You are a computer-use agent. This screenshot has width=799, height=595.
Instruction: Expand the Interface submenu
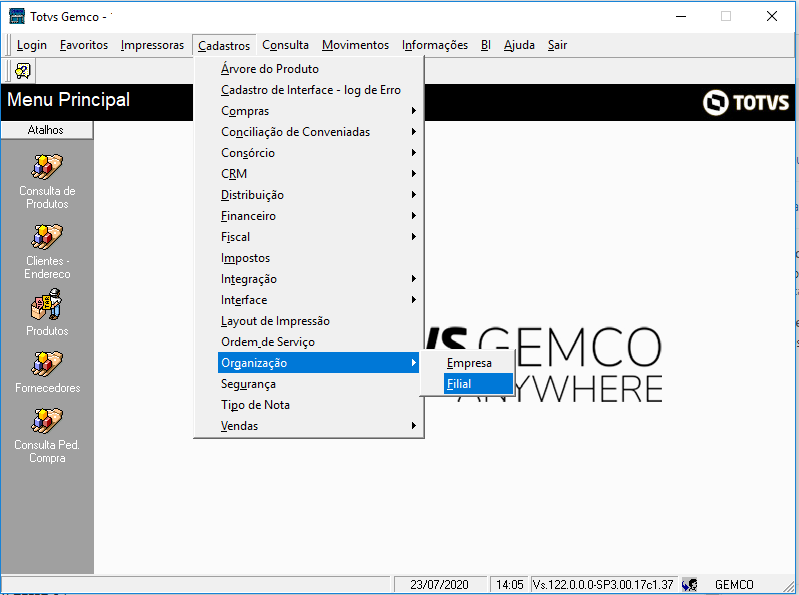click(318, 300)
